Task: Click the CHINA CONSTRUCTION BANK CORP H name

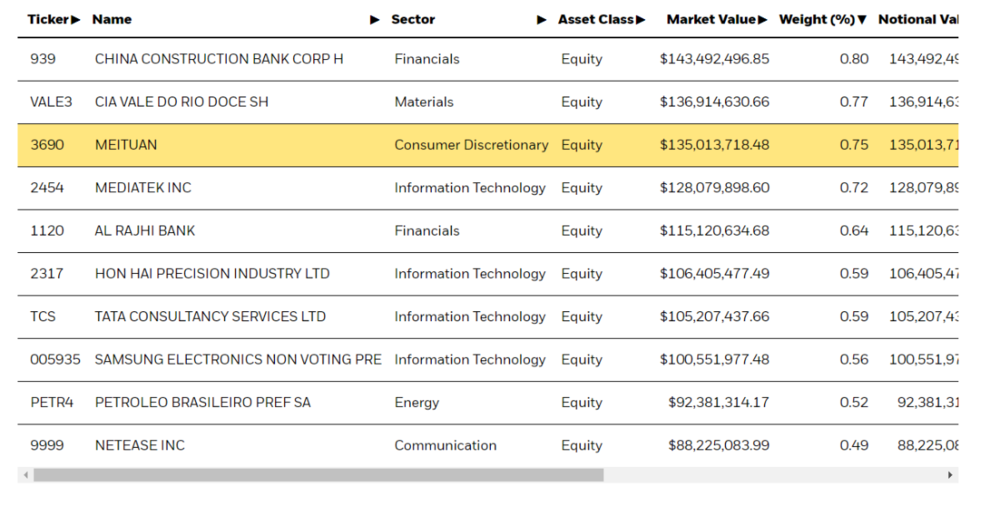Action: [x=219, y=59]
